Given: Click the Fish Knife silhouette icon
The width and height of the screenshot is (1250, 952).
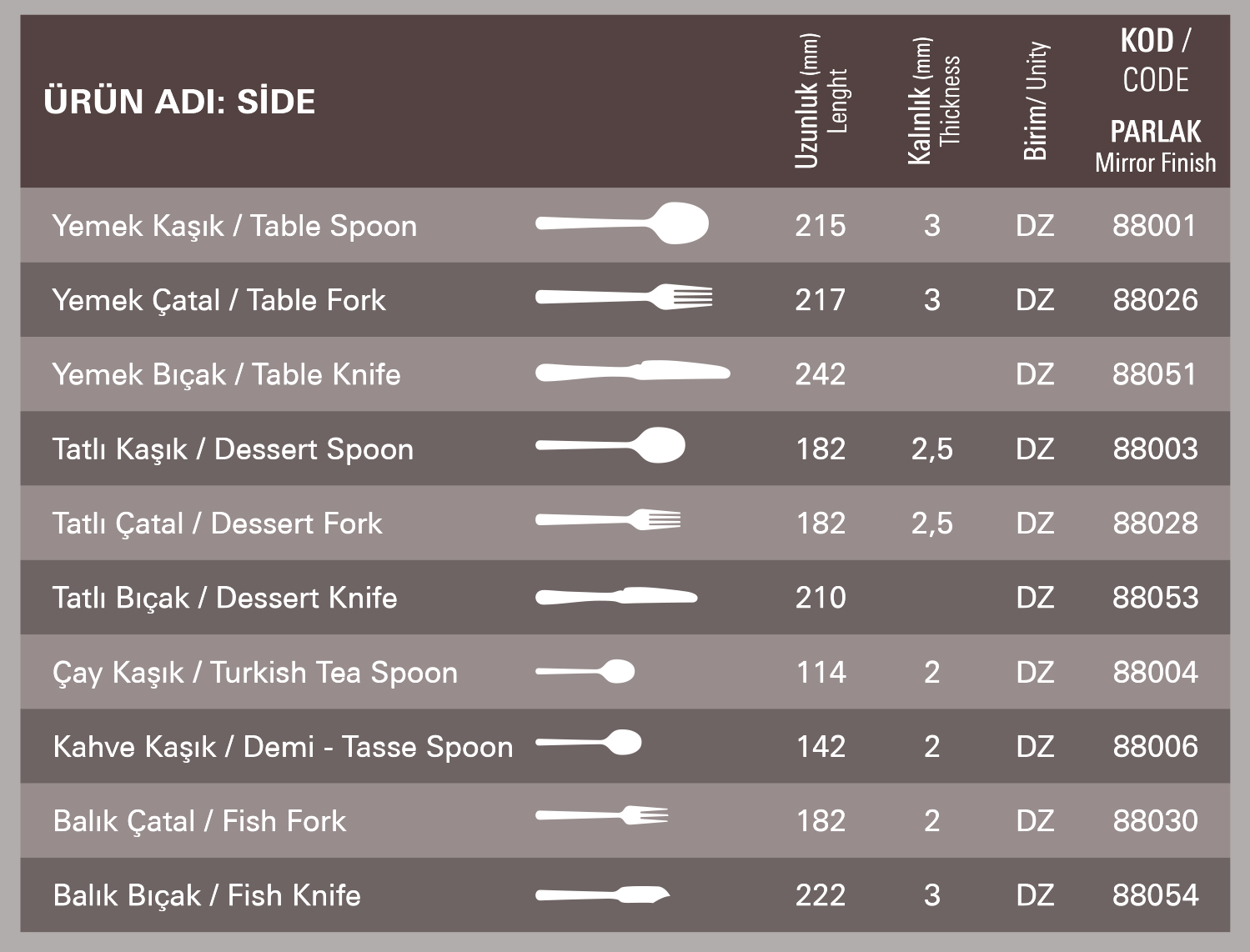Looking at the screenshot, I should click(x=602, y=894).
